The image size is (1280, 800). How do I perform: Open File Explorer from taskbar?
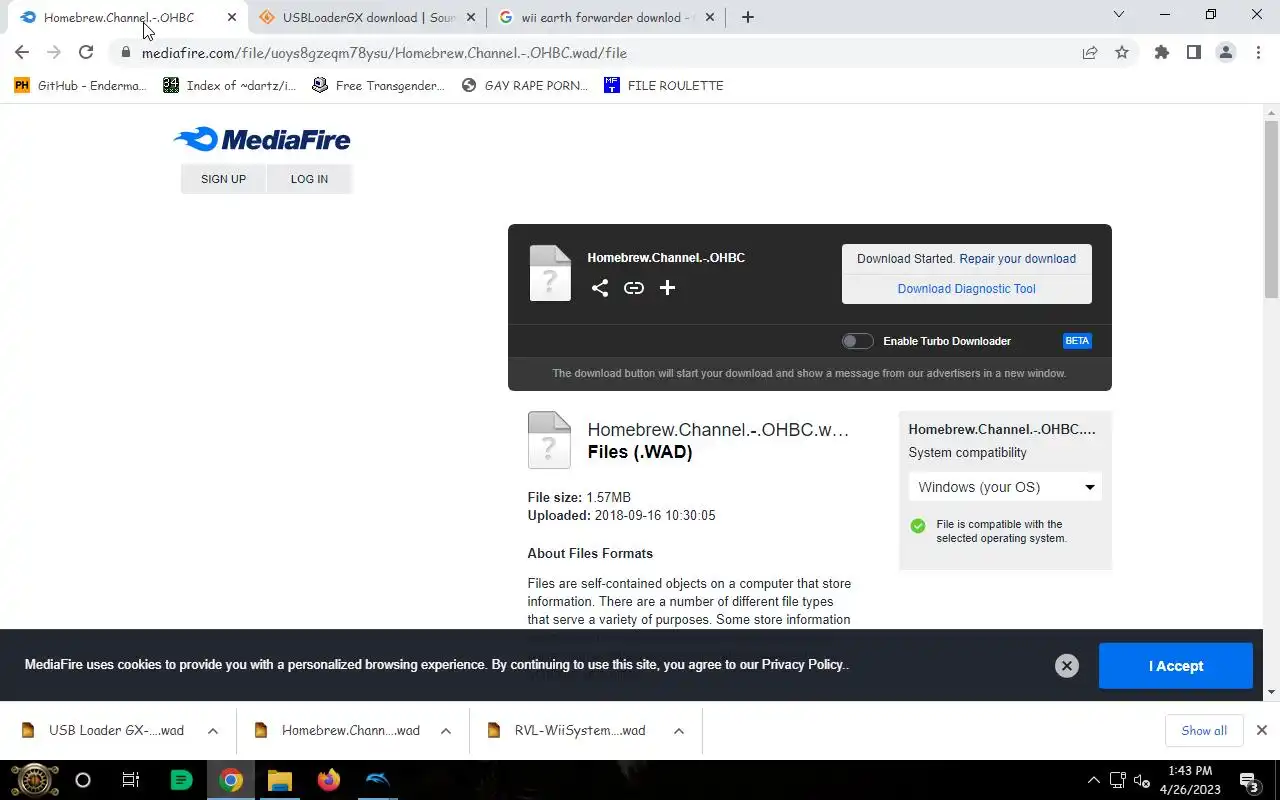pyautogui.click(x=279, y=780)
